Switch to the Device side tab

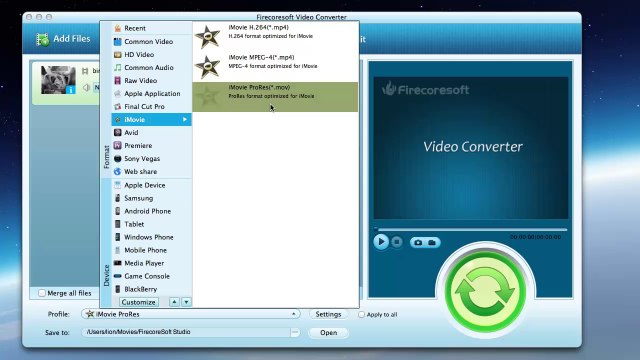tap(107, 275)
